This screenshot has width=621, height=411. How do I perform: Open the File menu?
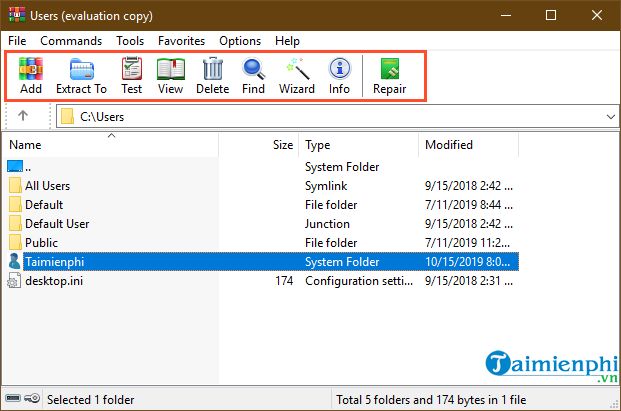coord(17,41)
